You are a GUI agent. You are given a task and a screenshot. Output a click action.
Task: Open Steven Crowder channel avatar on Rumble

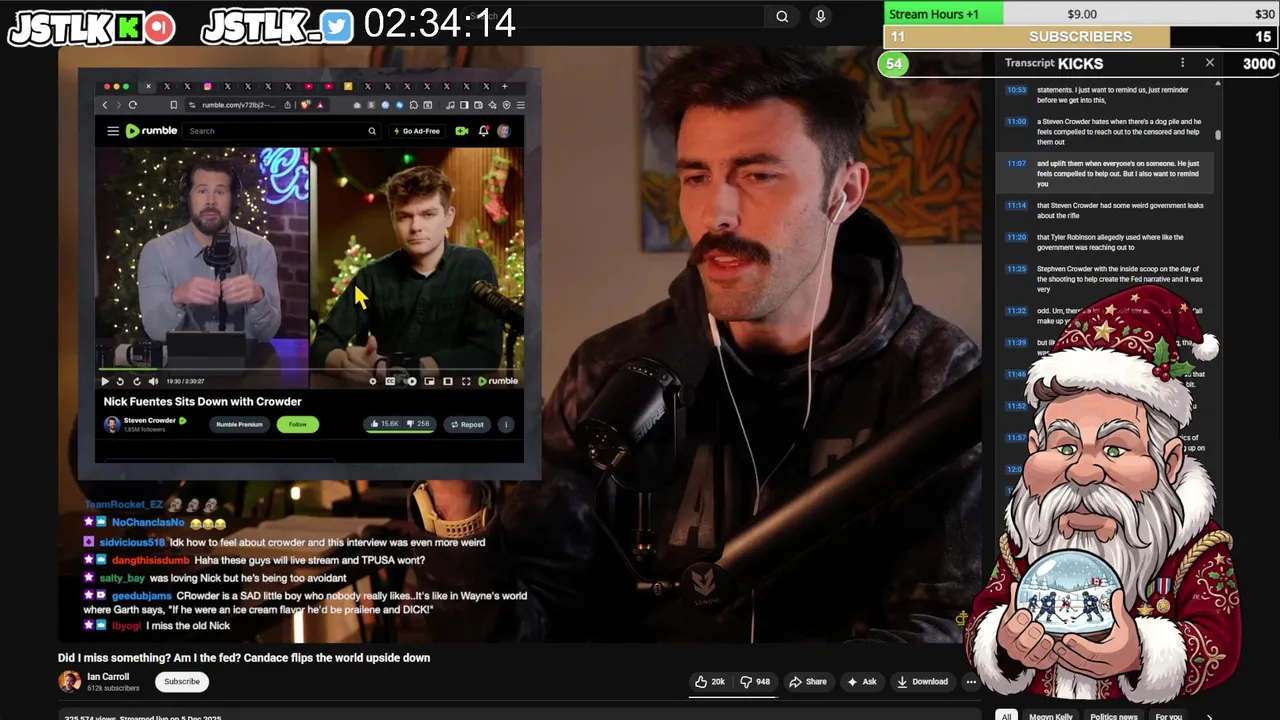pyautogui.click(x=112, y=424)
